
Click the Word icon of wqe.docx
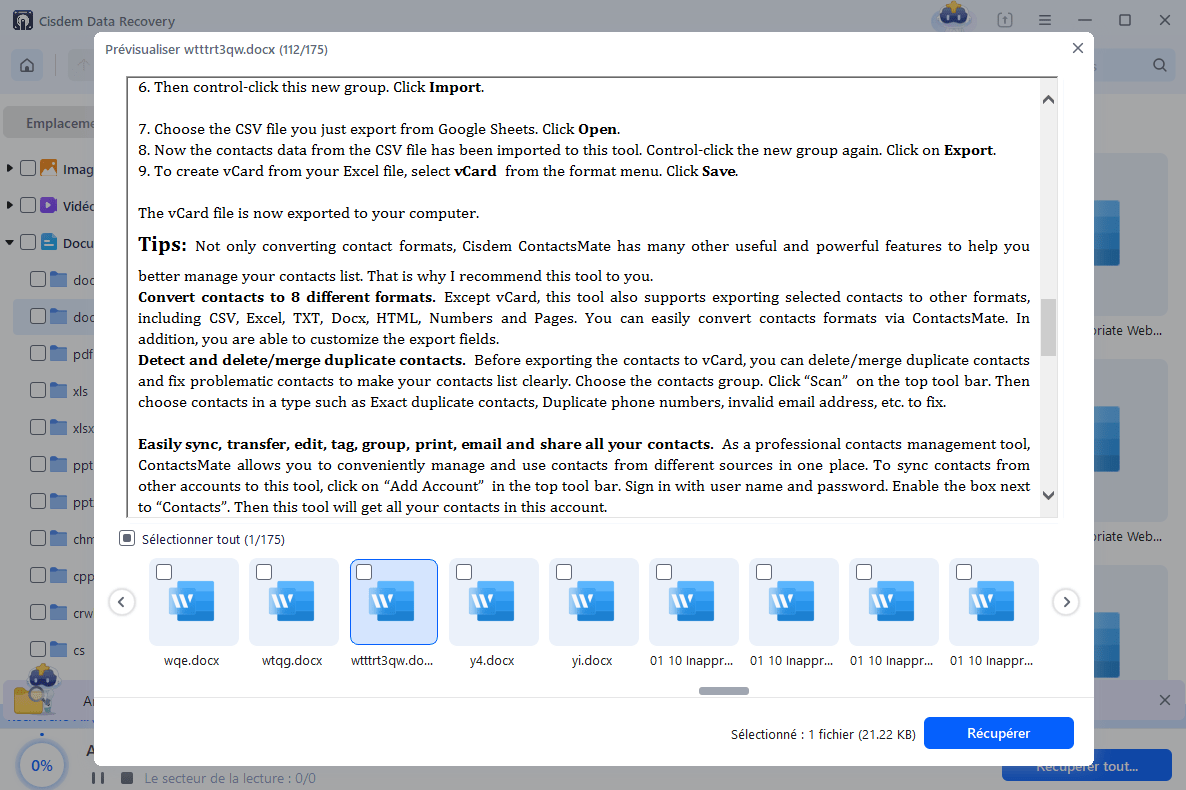191,601
